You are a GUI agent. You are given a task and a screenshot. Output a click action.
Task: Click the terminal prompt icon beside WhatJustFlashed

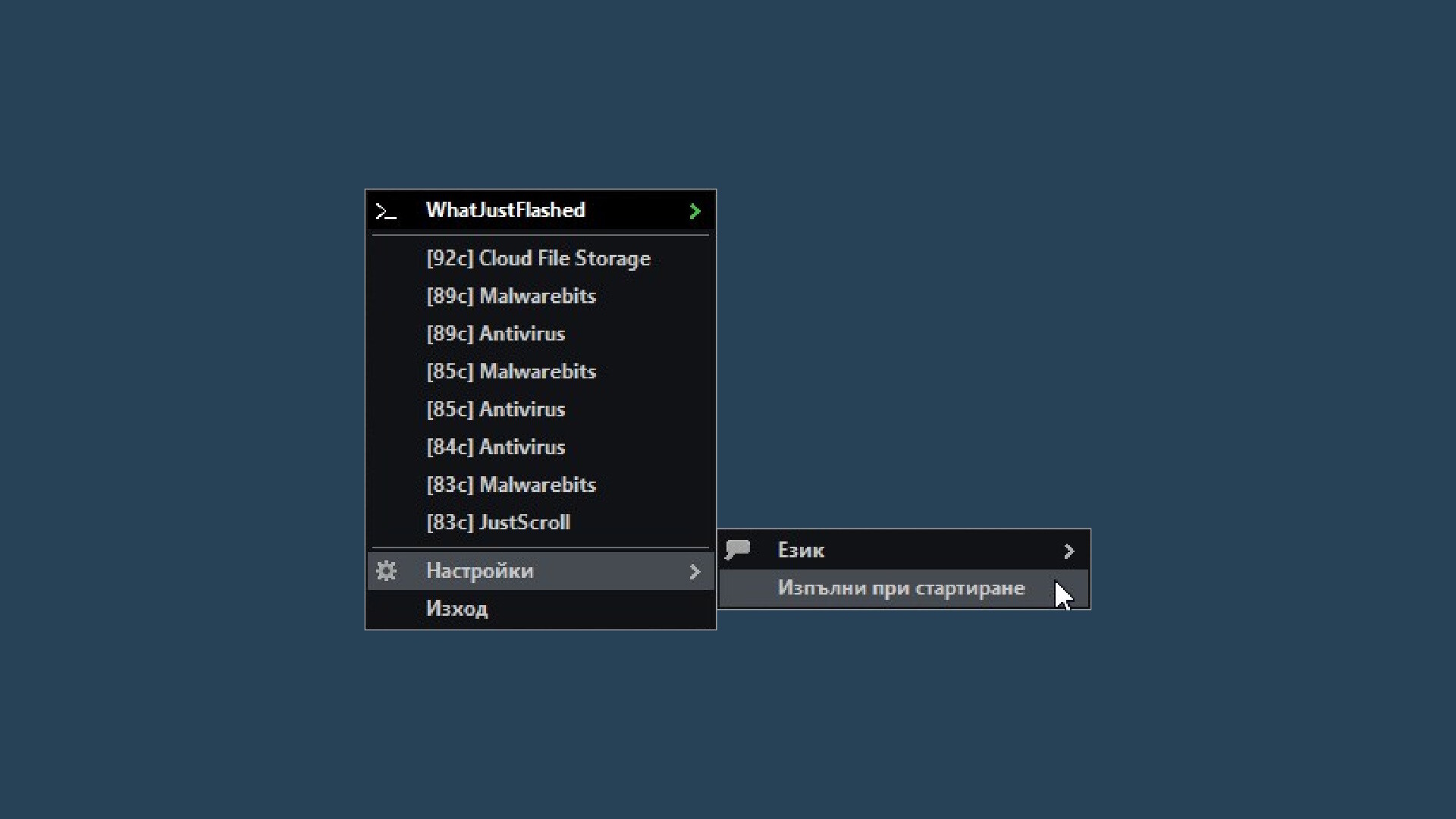(x=386, y=211)
